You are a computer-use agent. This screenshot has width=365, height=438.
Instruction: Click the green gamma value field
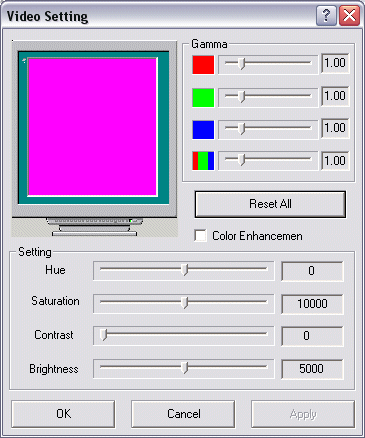coord(335,96)
